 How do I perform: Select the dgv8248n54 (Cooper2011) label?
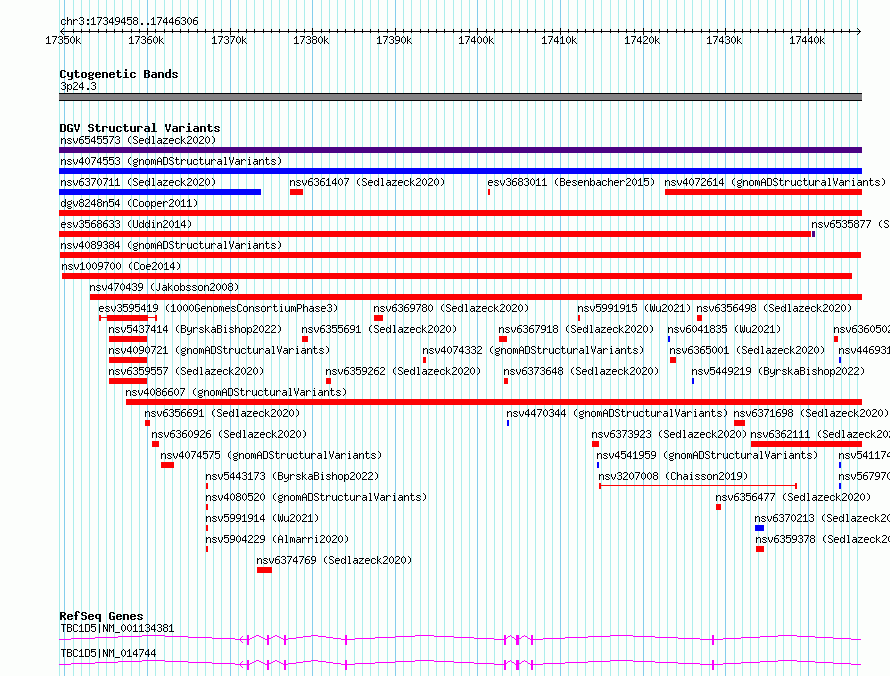pyautogui.click(x=129, y=203)
